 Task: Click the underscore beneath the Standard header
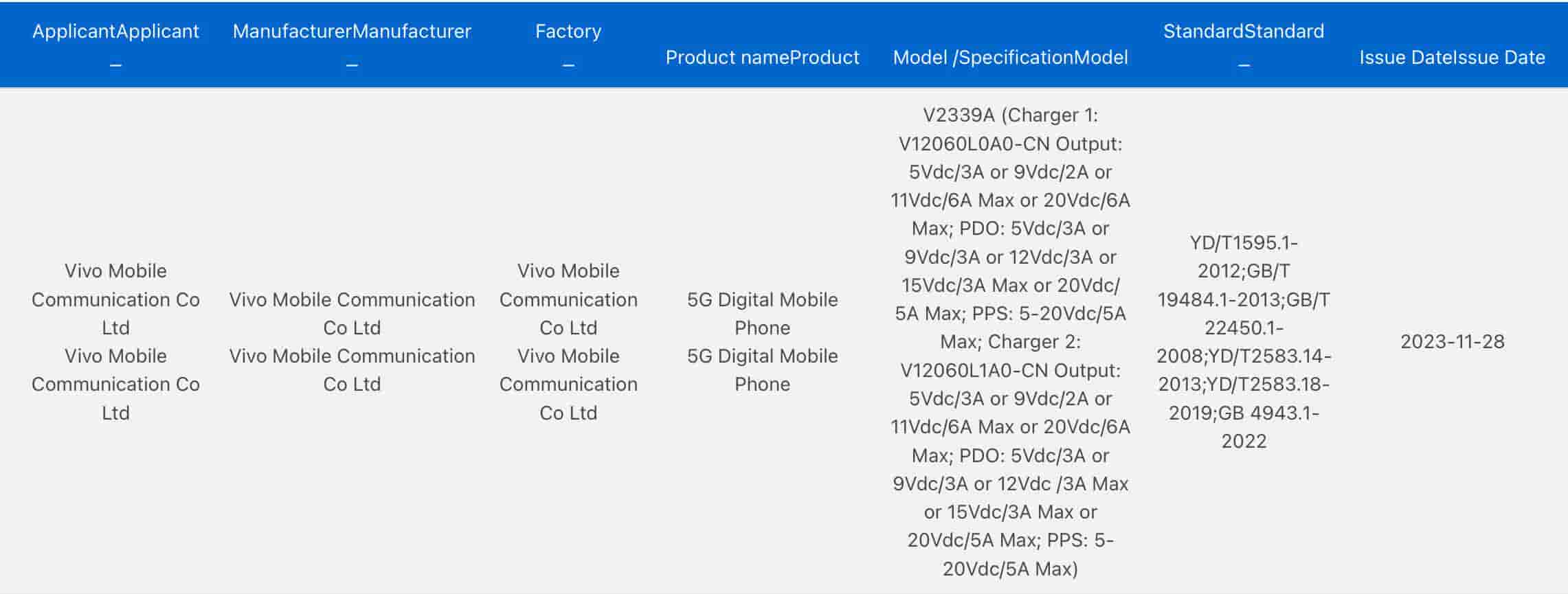point(1244,65)
